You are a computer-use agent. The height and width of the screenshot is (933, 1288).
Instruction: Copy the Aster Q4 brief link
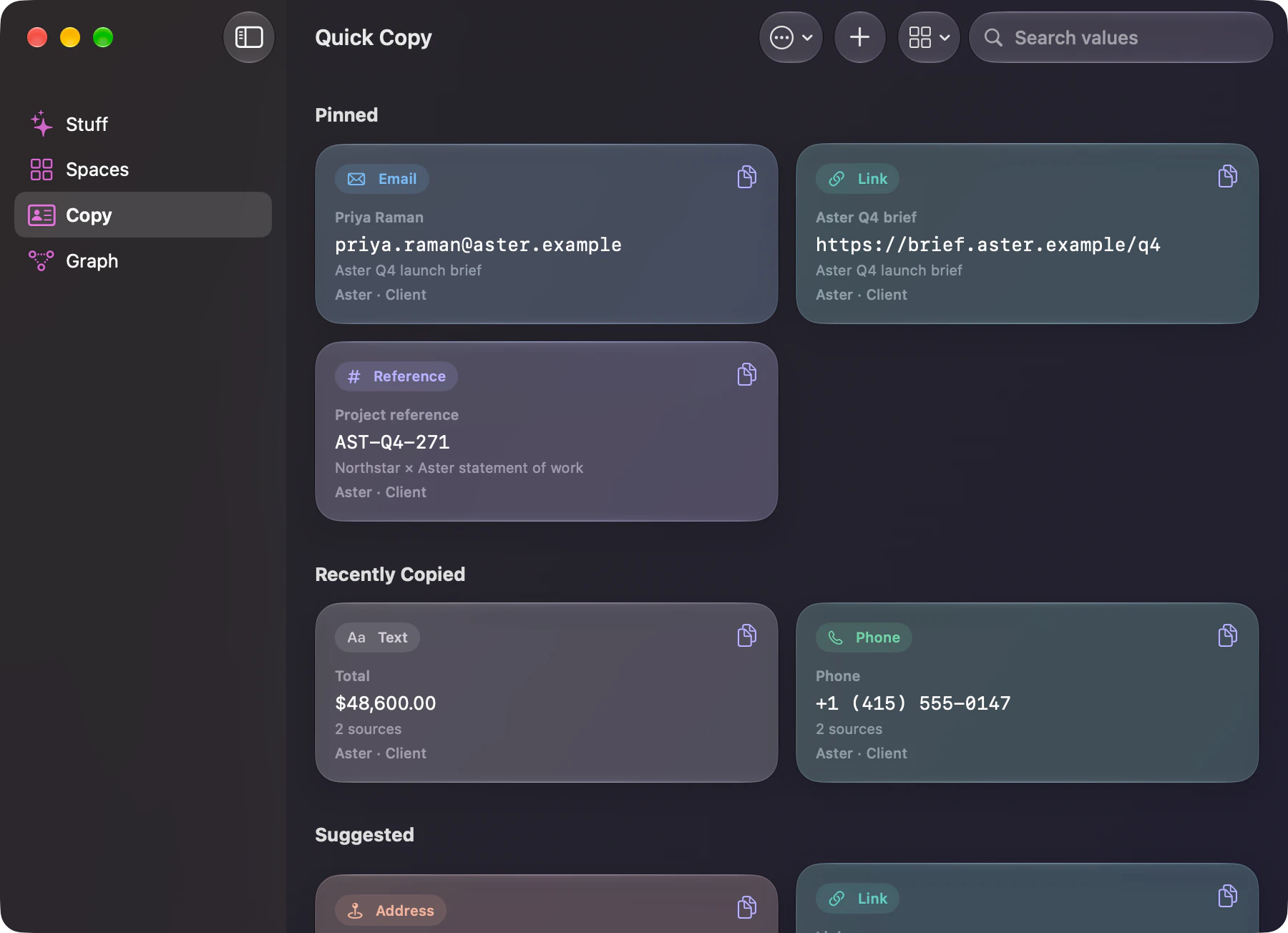click(1227, 177)
